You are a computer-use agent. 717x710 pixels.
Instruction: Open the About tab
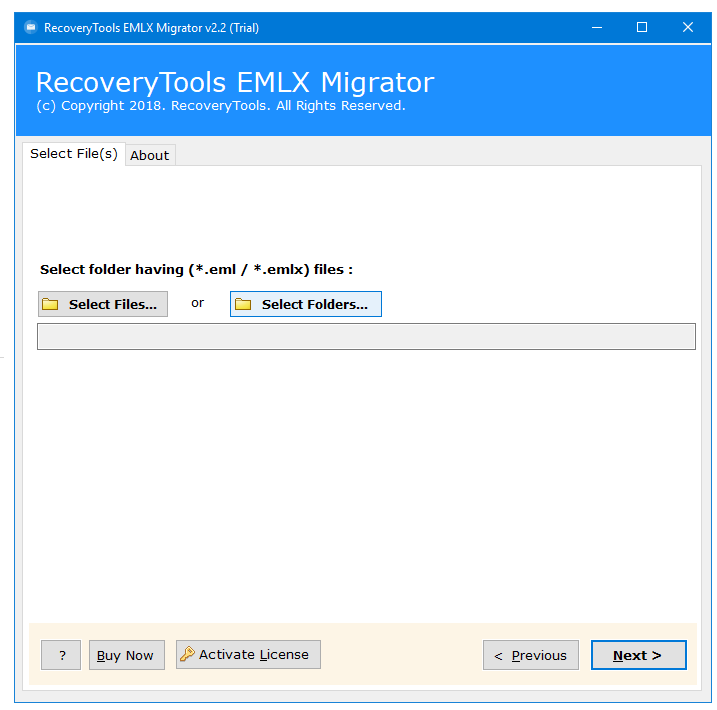150,155
